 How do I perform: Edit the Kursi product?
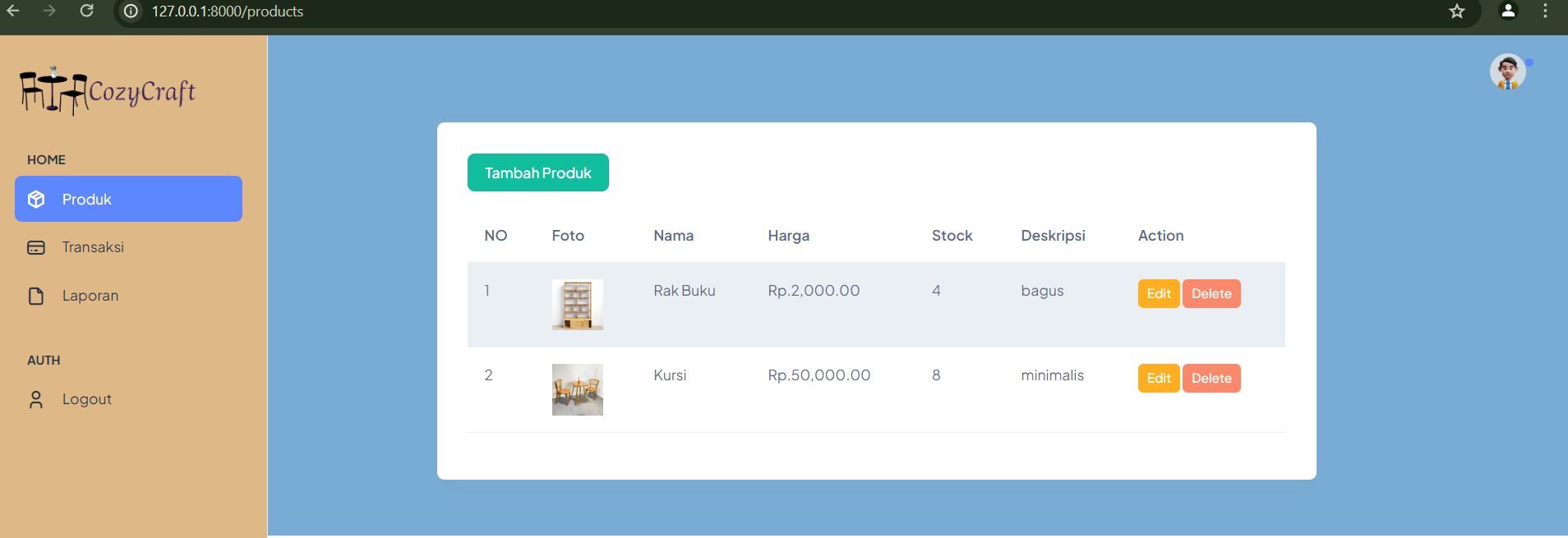[1159, 378]
